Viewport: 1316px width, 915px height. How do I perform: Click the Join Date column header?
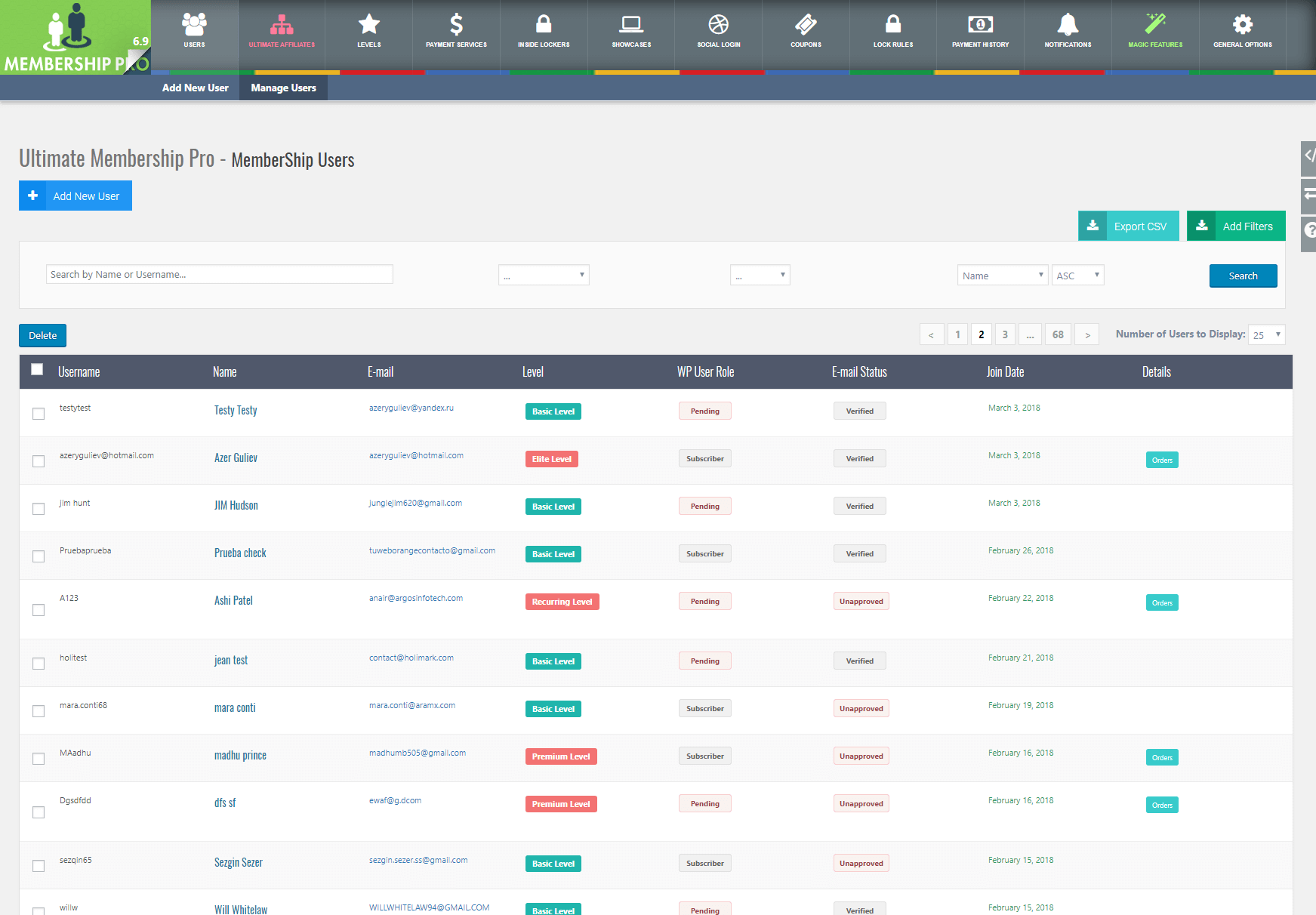click(x=1005, y=371)
